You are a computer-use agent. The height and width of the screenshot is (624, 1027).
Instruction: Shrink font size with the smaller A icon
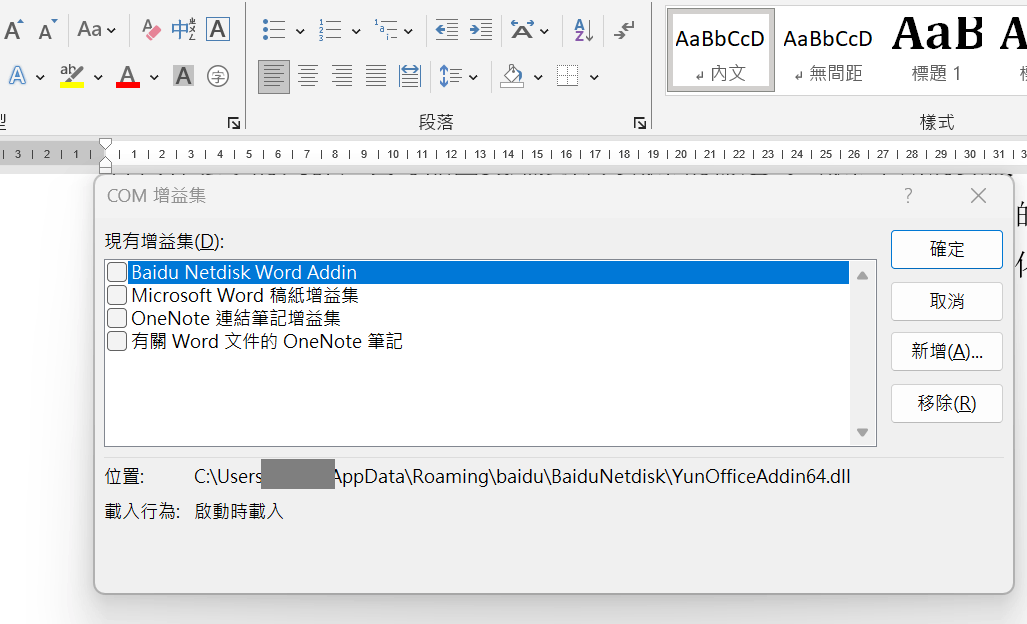point(47,29)
